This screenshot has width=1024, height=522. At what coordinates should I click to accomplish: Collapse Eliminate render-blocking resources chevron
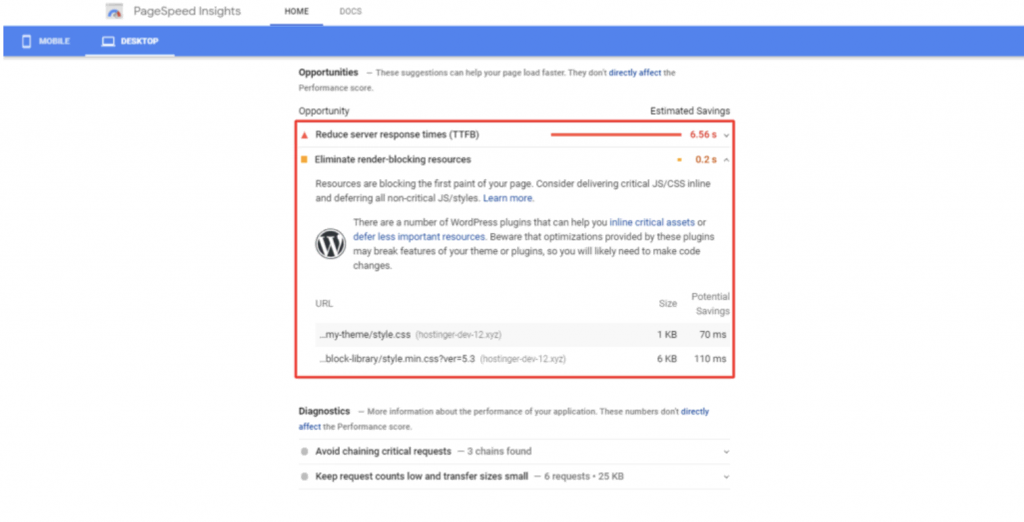[x=726, y=159]
